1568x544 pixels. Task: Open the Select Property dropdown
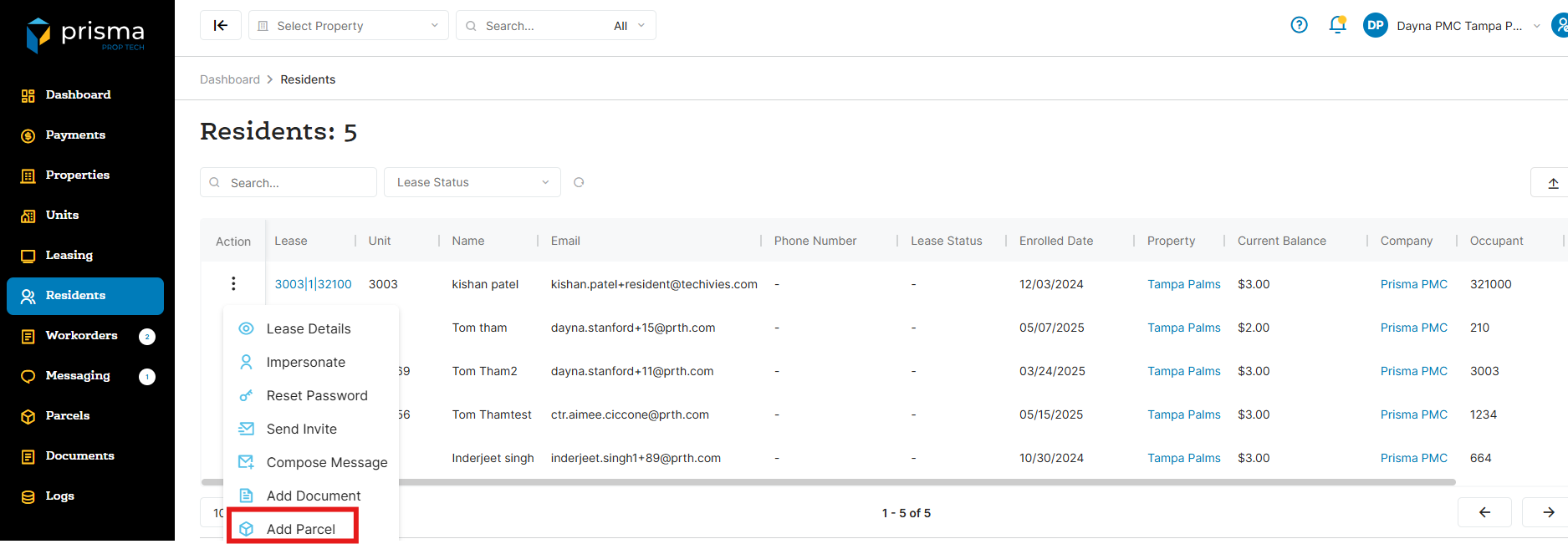tap(349, 26)
